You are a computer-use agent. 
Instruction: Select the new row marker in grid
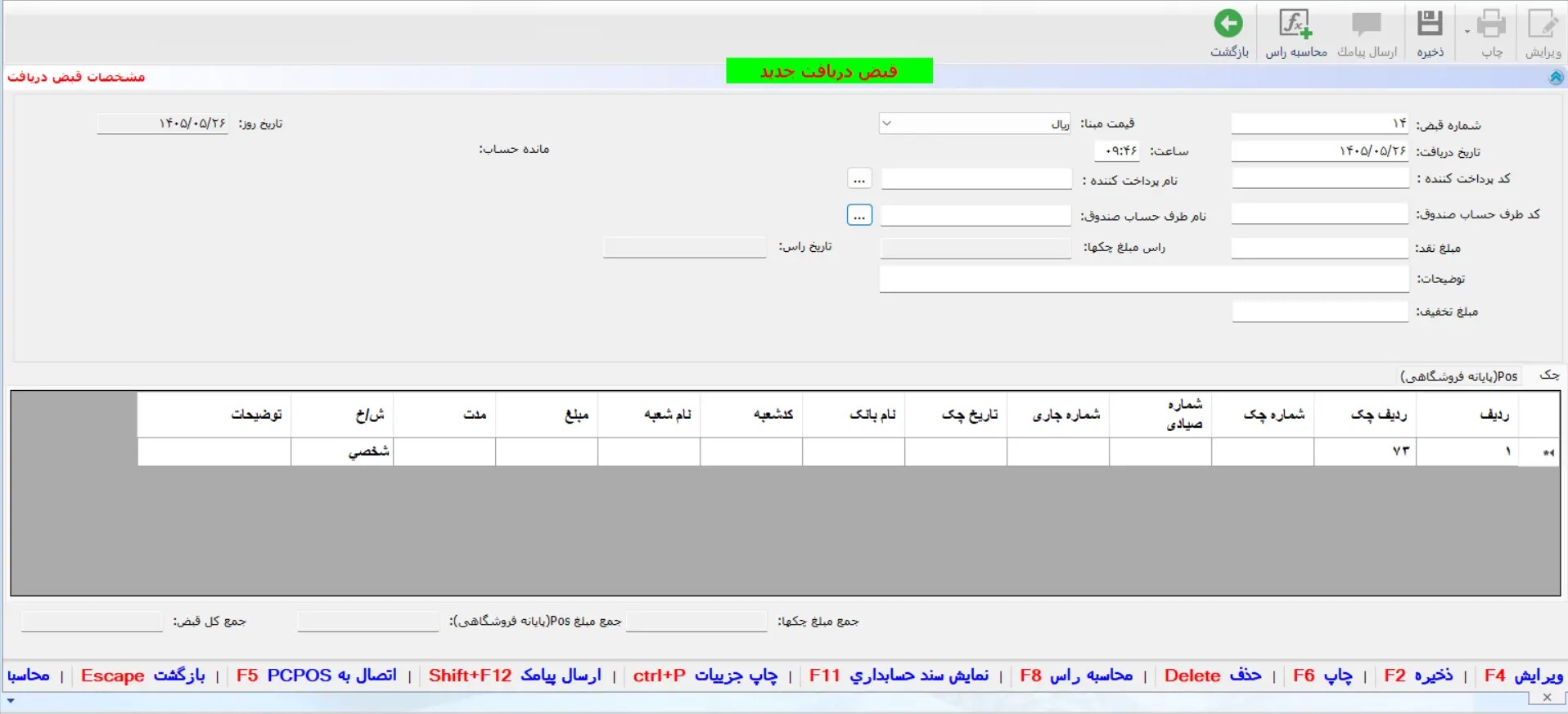[1539, 452]
